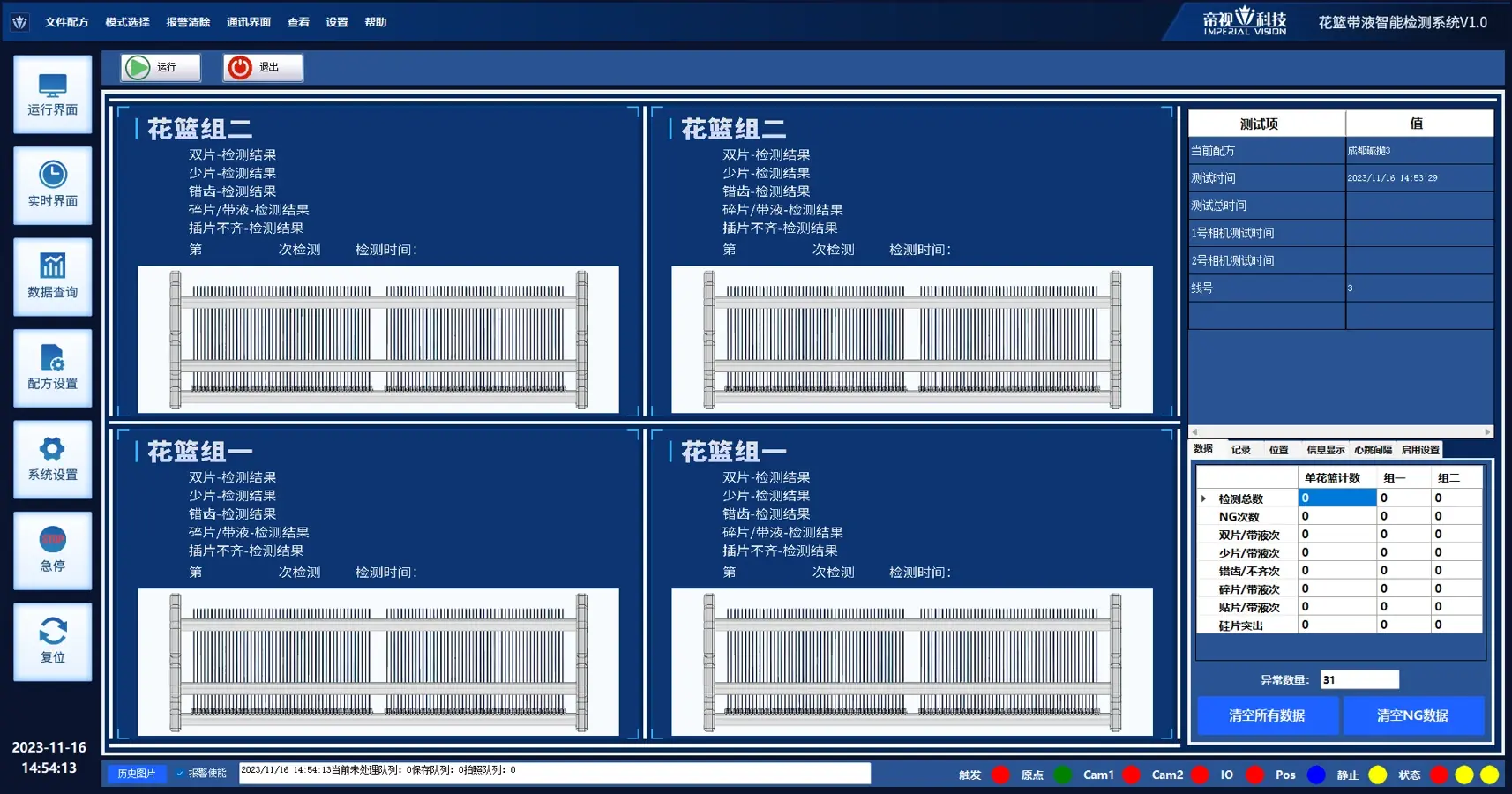The height and width of the screenshot is (794, 1512).
Task: Trigger the 急停 emergency stop
Action: tap(53, 551)
